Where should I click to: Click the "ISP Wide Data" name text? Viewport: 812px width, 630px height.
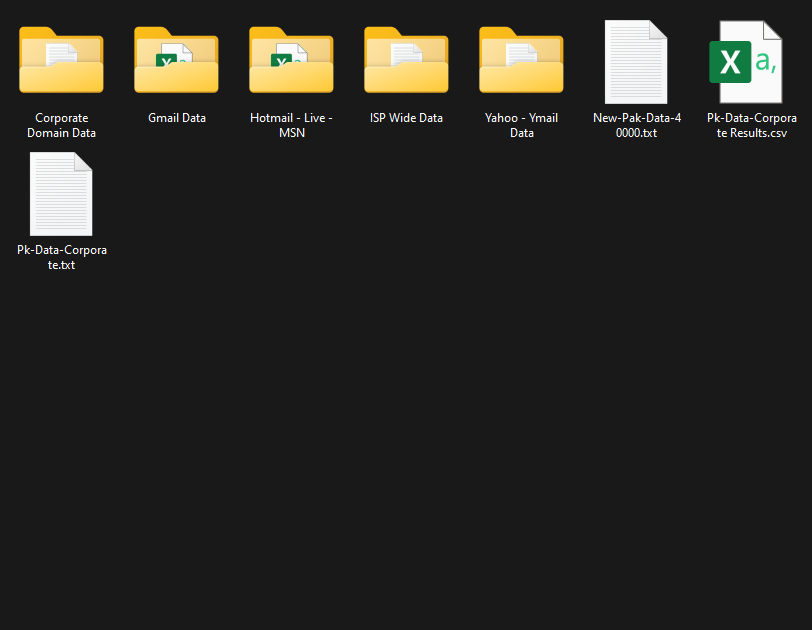[406, 118]
